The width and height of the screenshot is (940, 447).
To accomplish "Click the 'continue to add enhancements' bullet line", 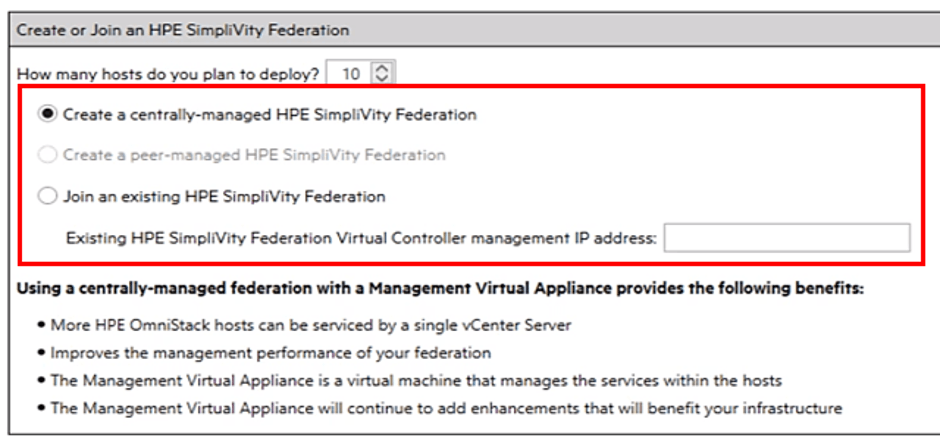I will [x=446, y=408].
